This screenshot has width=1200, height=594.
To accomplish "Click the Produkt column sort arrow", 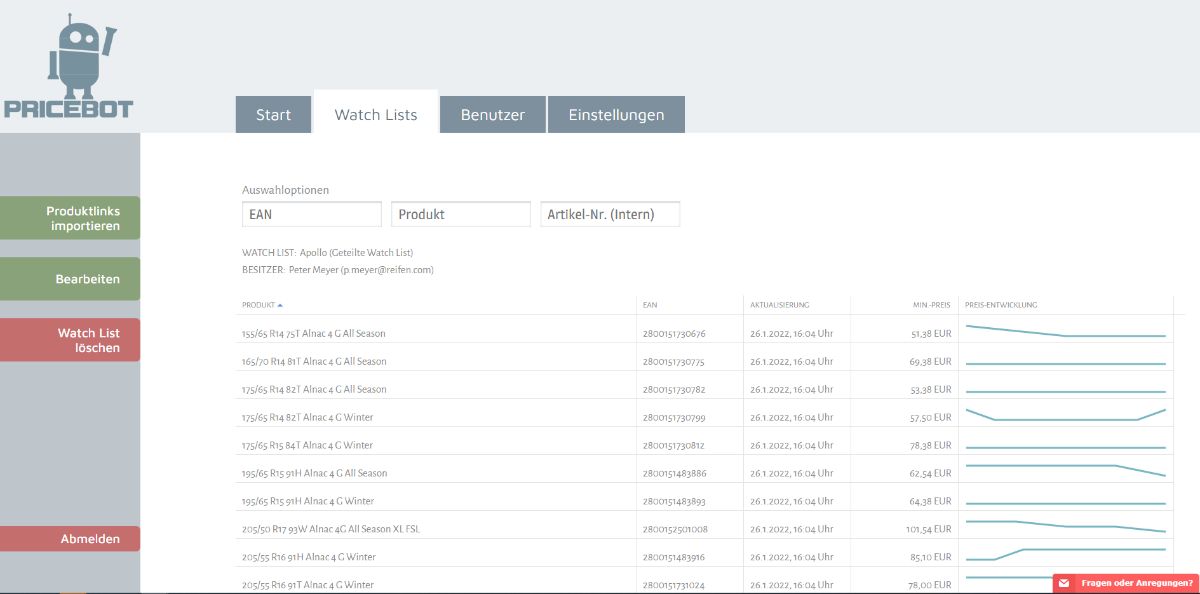I will [280, 305].
